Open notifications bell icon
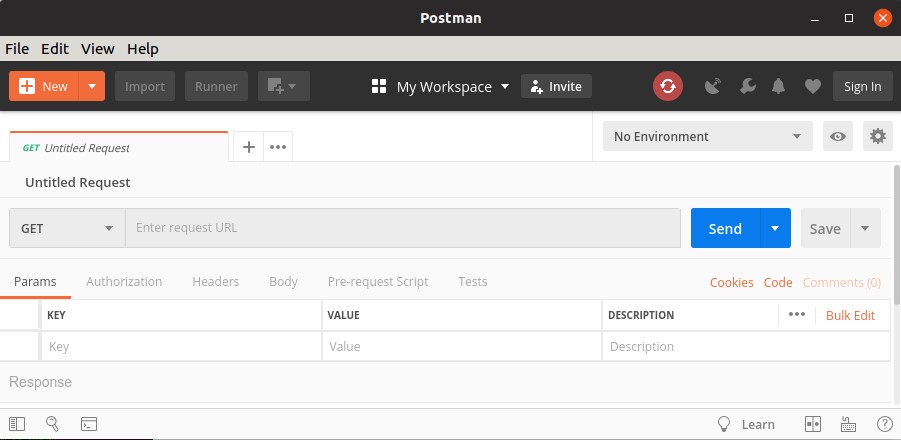 779,87
